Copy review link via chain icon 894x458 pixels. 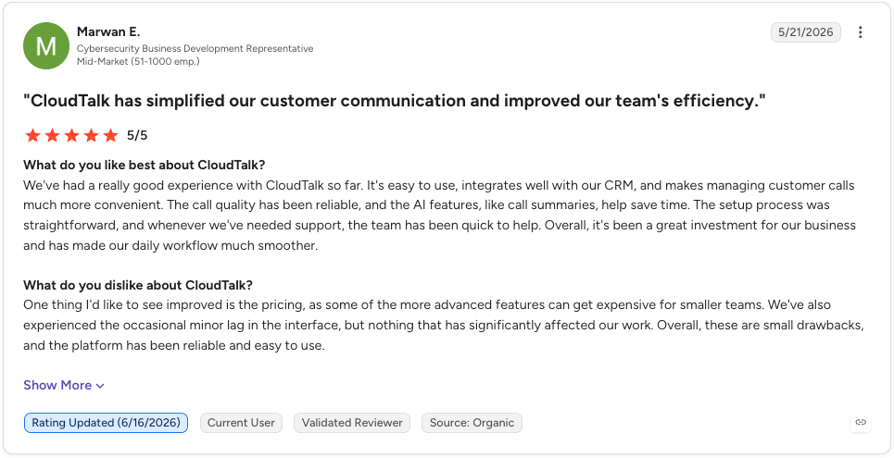[x=861, y=423]
